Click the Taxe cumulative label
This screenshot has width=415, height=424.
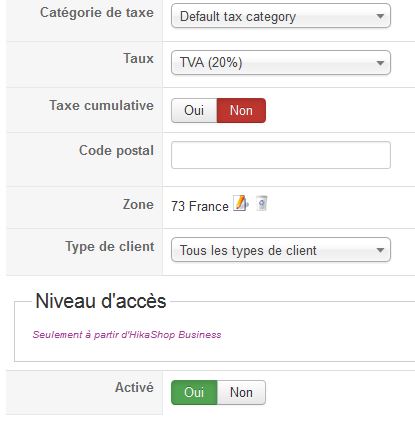tap(101, 105)
